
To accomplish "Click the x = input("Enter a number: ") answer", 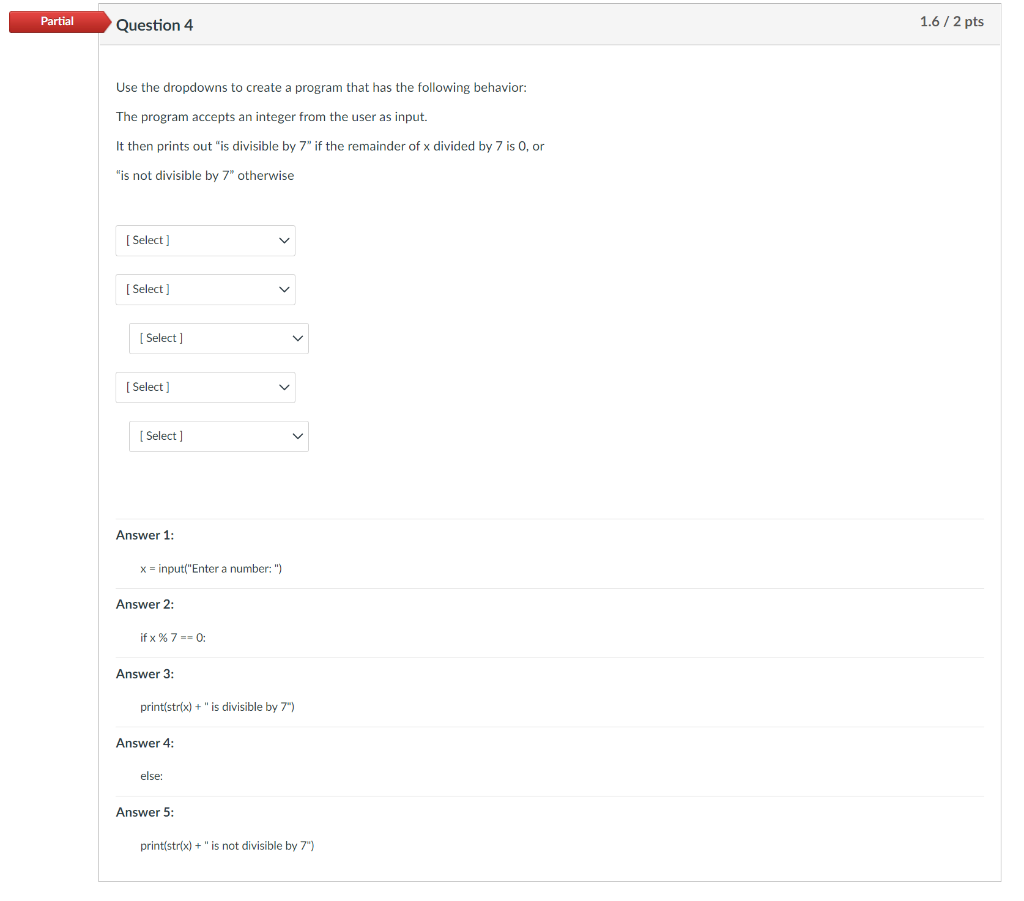I will [x=211, y=569].
